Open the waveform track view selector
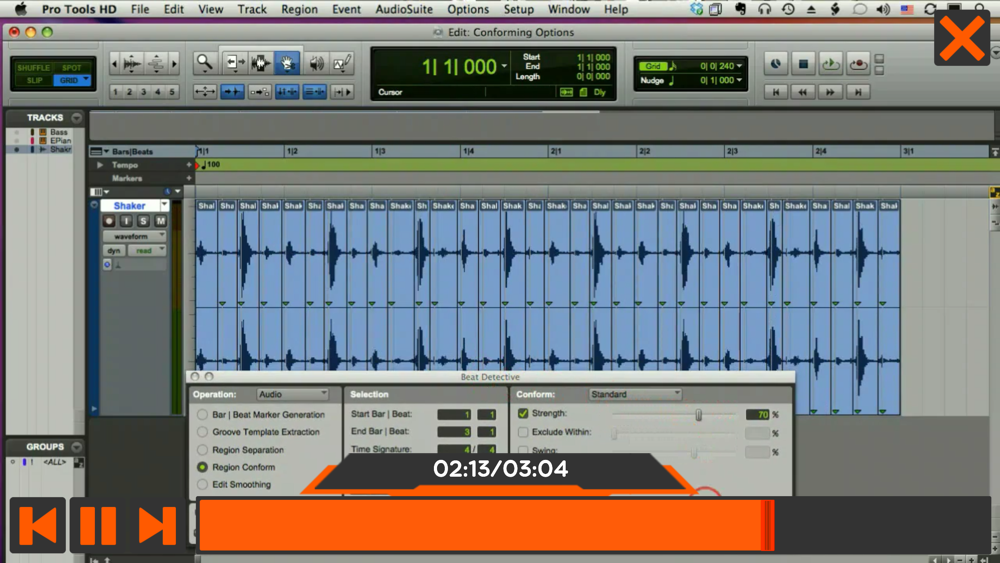 (x=135, y=237)
